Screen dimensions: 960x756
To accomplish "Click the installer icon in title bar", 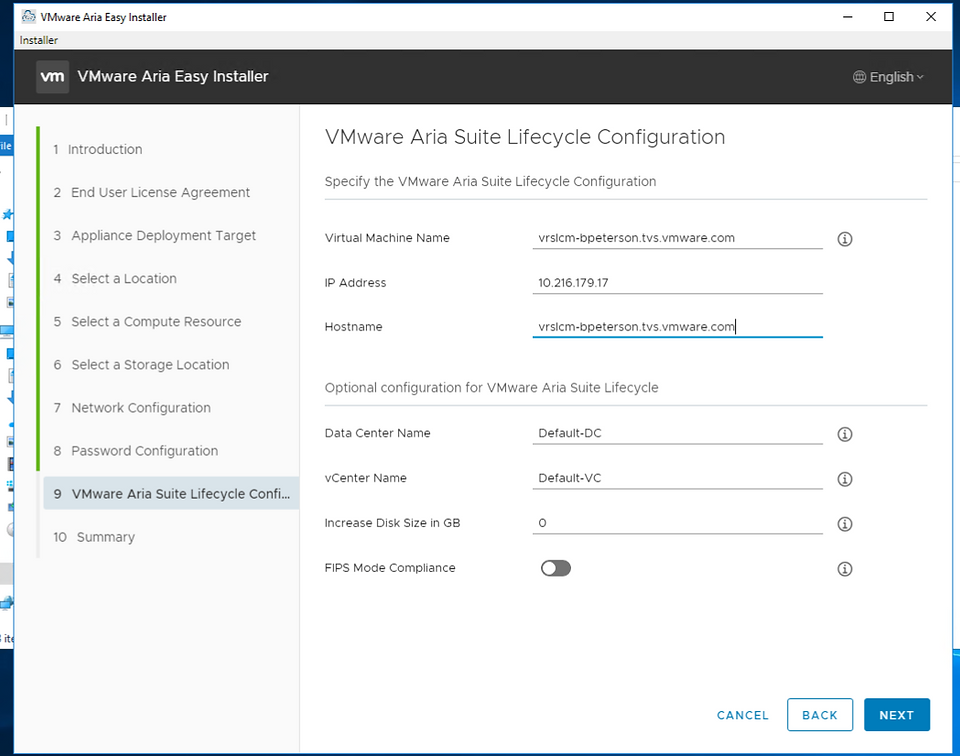I will coord(28,17).
